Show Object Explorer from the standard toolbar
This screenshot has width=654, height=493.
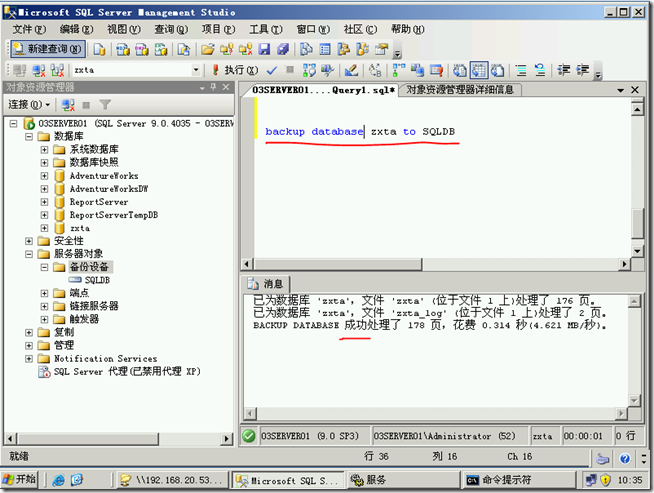[x=344, y=49]
